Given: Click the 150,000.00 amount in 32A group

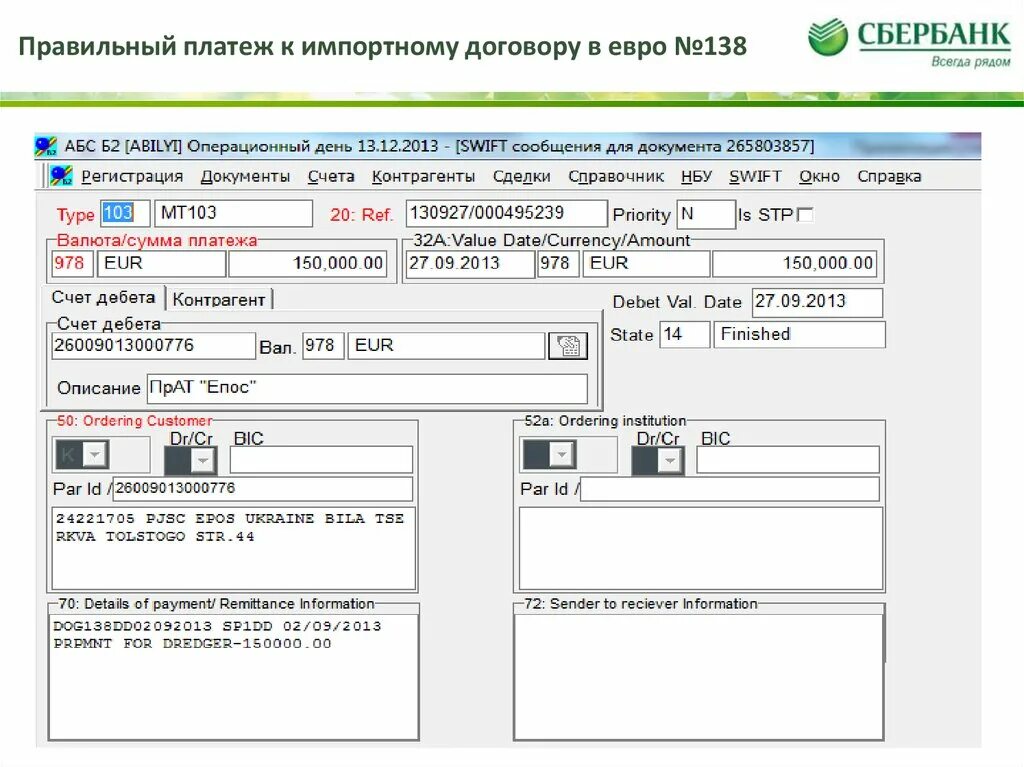Looking at the screenshot, I should (x=795, y=264).
